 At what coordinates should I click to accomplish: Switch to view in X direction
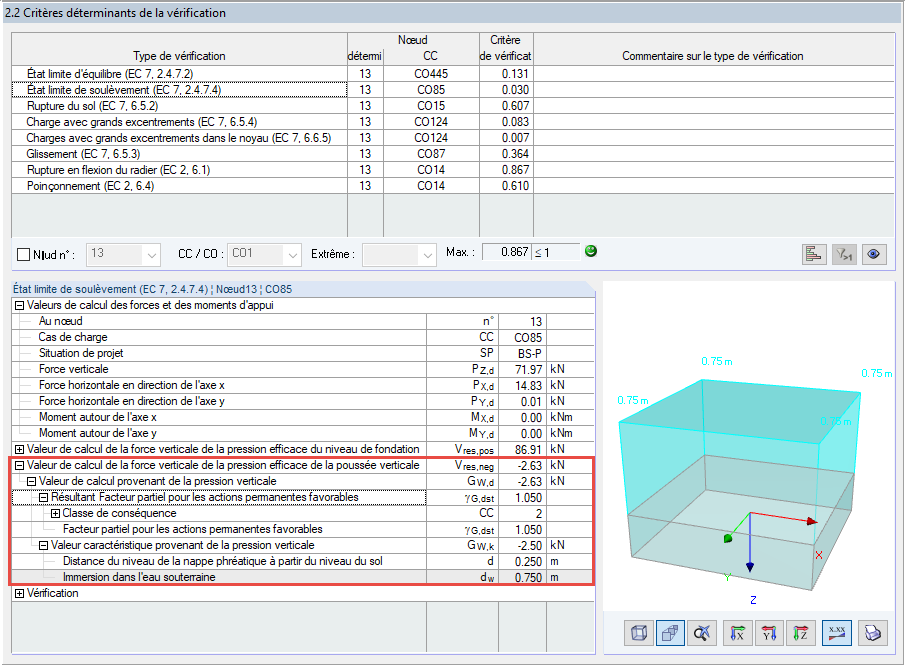click(x=738, y=633)
